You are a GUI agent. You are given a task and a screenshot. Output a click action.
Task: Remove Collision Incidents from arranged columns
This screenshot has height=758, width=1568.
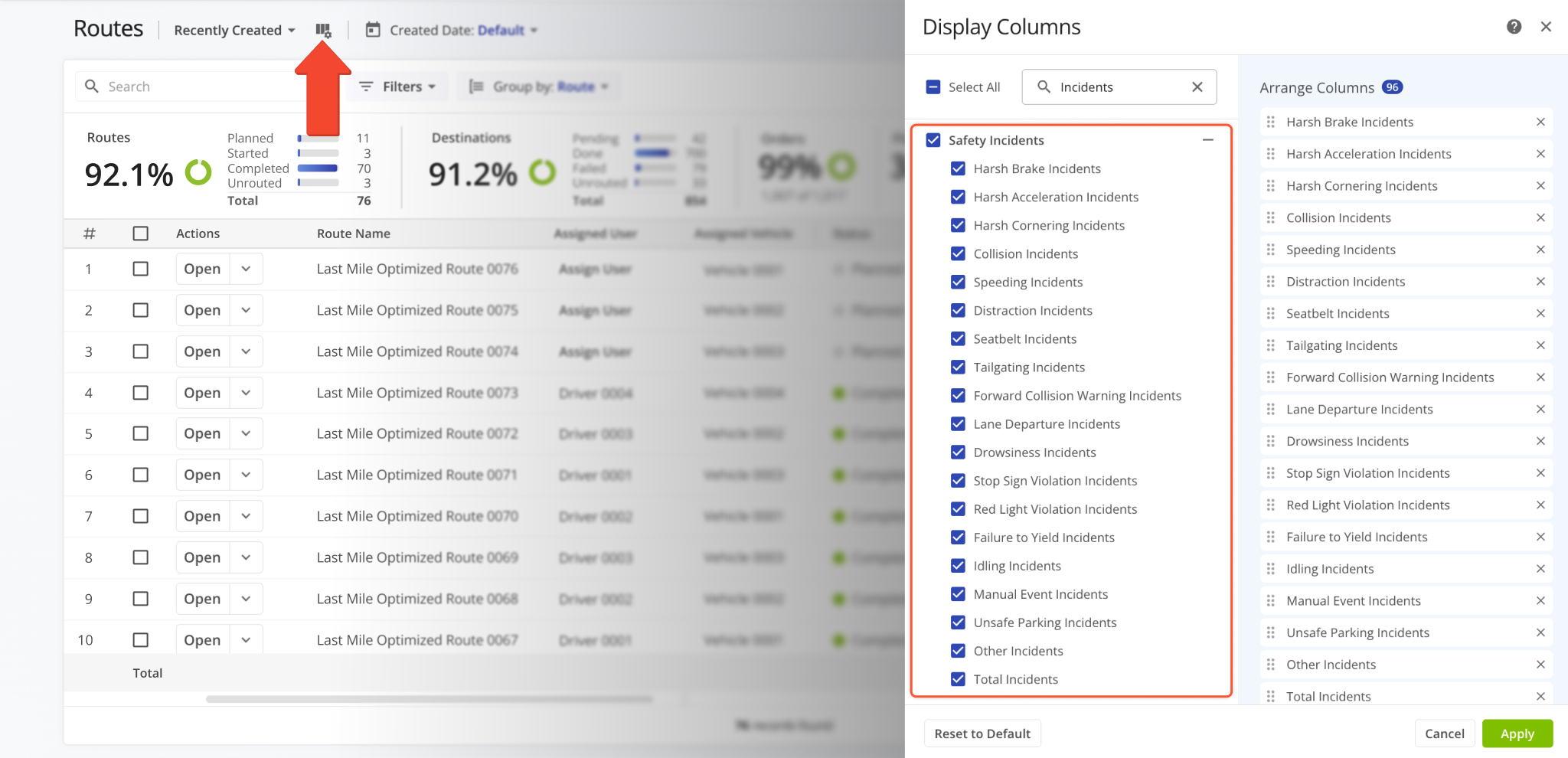tap(1540, 218)
